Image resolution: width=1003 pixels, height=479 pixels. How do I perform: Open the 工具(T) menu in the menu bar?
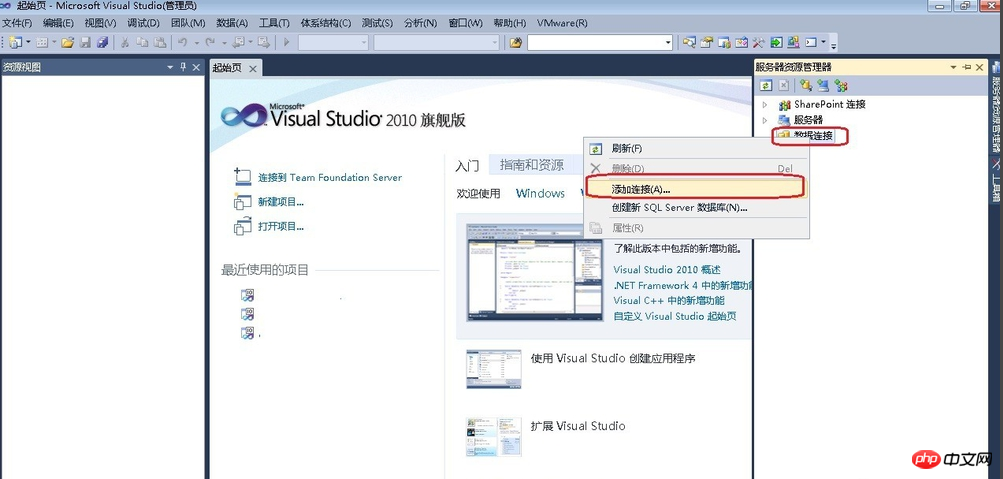point(274,23)
